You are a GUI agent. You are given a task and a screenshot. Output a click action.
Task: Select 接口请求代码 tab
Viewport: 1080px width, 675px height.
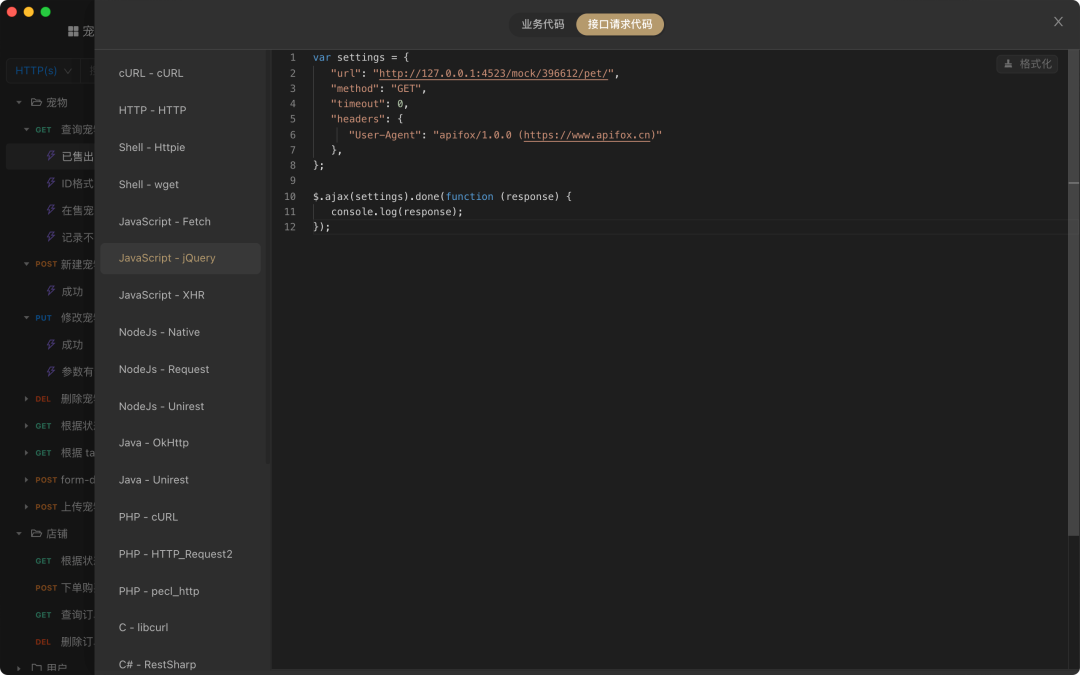620,25
